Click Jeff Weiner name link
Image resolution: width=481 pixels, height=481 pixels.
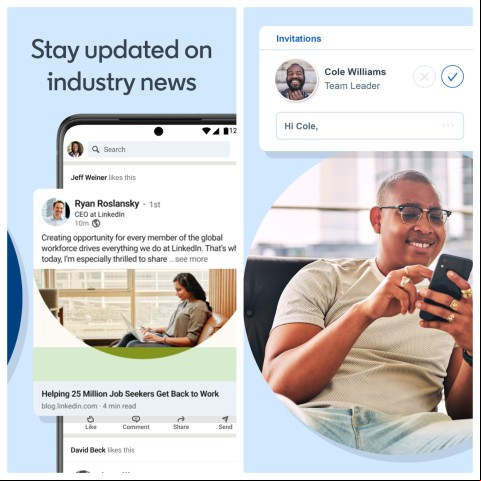pos(89,177)
